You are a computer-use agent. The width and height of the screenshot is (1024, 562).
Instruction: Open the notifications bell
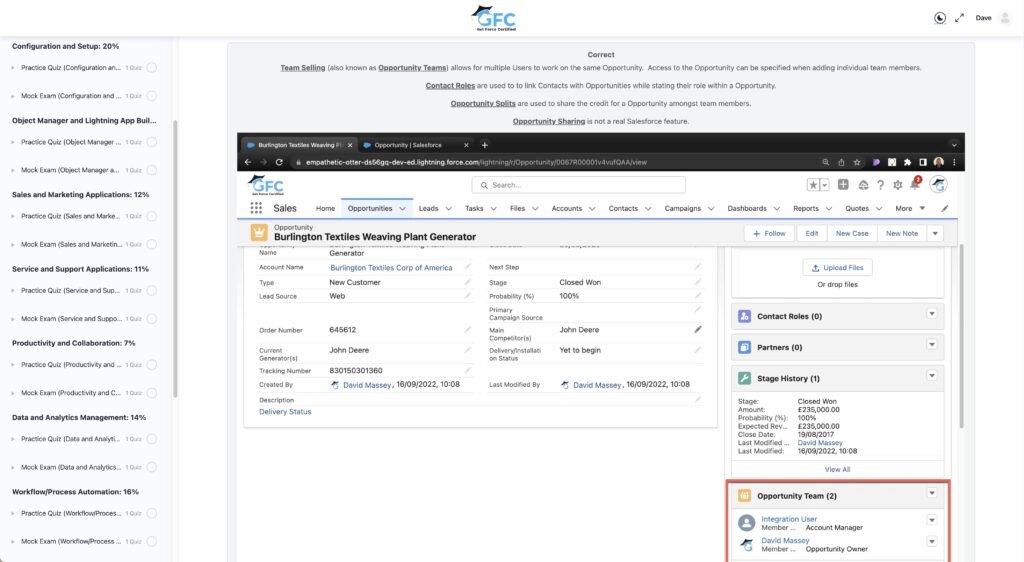click(x=915, y=185)
